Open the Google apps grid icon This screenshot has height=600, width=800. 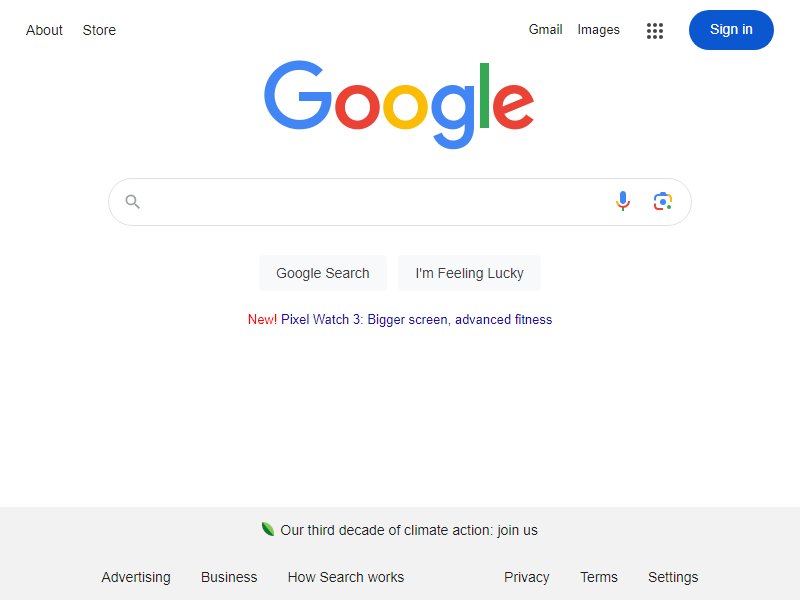coord(655,31)
